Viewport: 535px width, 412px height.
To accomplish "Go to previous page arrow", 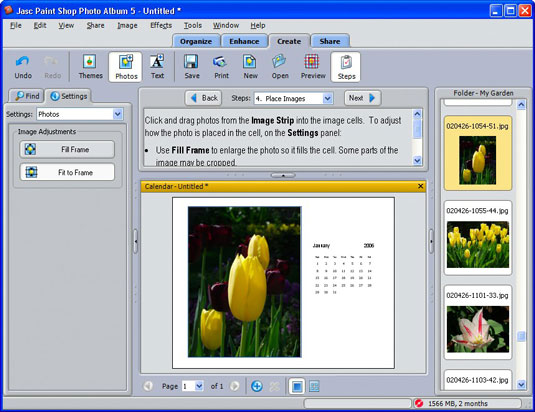I will (x=148, y=386).
